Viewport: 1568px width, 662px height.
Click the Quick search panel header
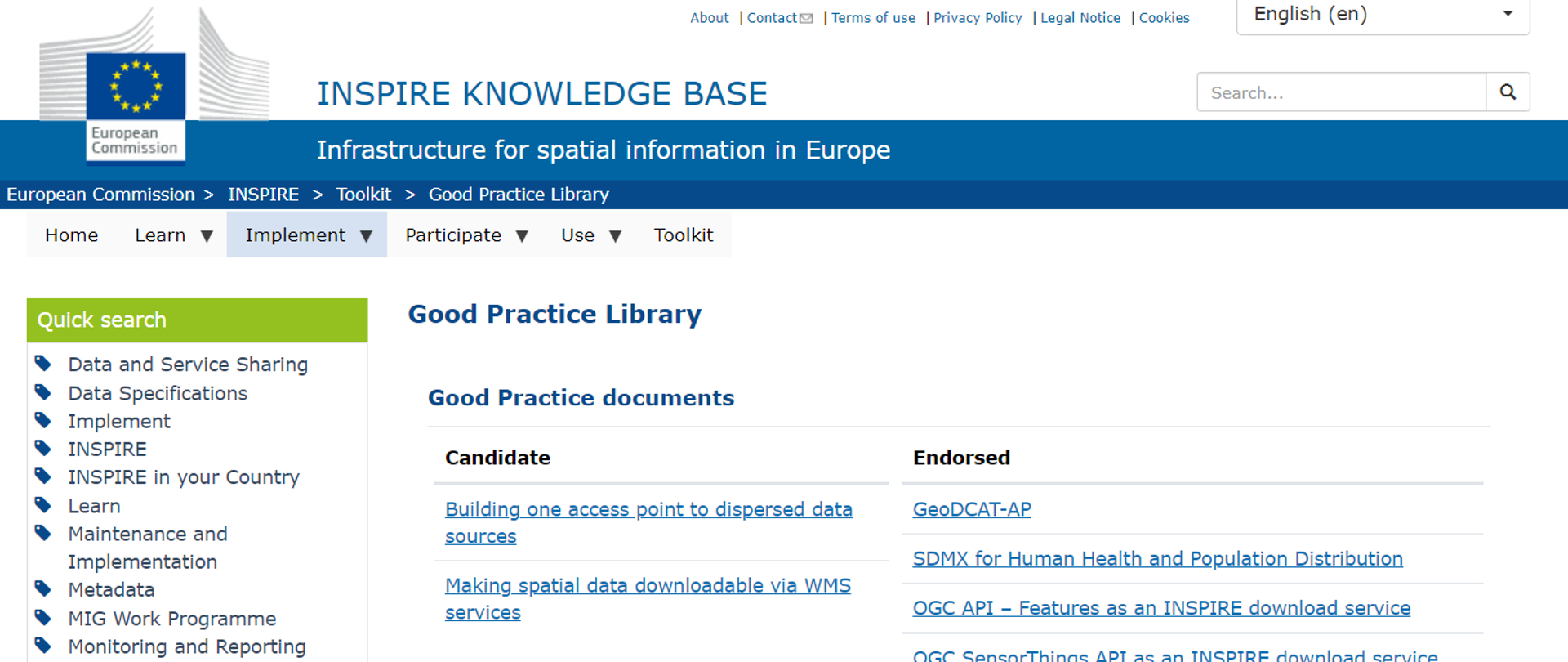coord(197,320)
